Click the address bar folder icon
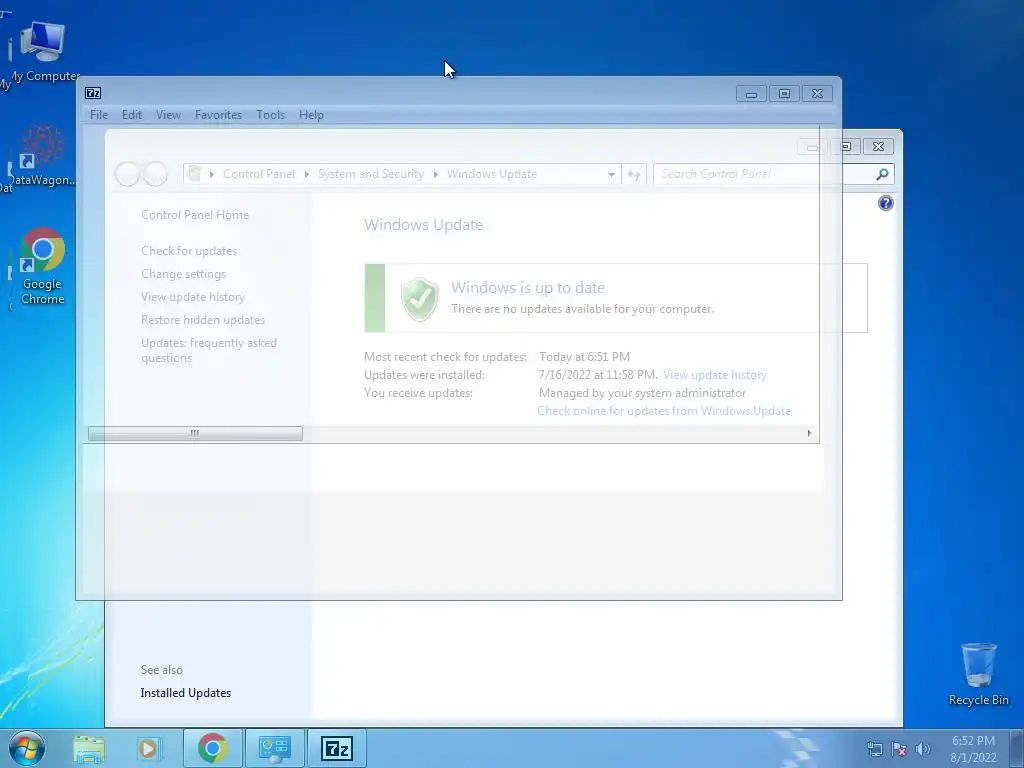 point(194,174)
